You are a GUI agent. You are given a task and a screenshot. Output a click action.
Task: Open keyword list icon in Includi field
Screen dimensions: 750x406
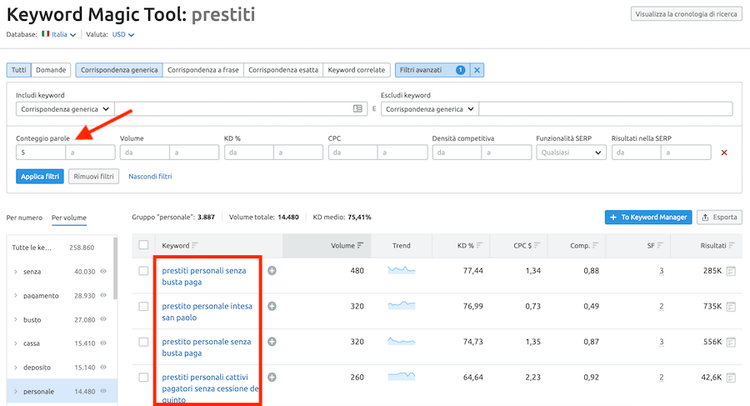click(357, 109)
